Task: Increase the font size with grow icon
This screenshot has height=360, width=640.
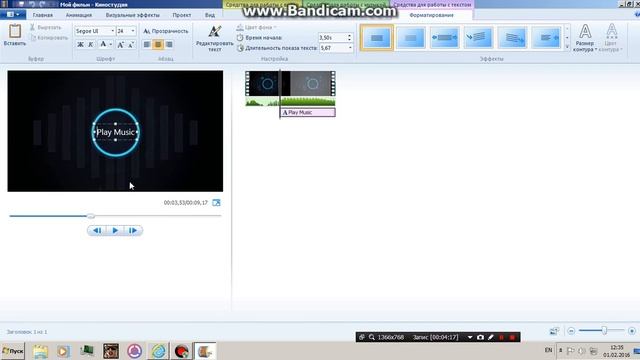Action: point(120,44)
